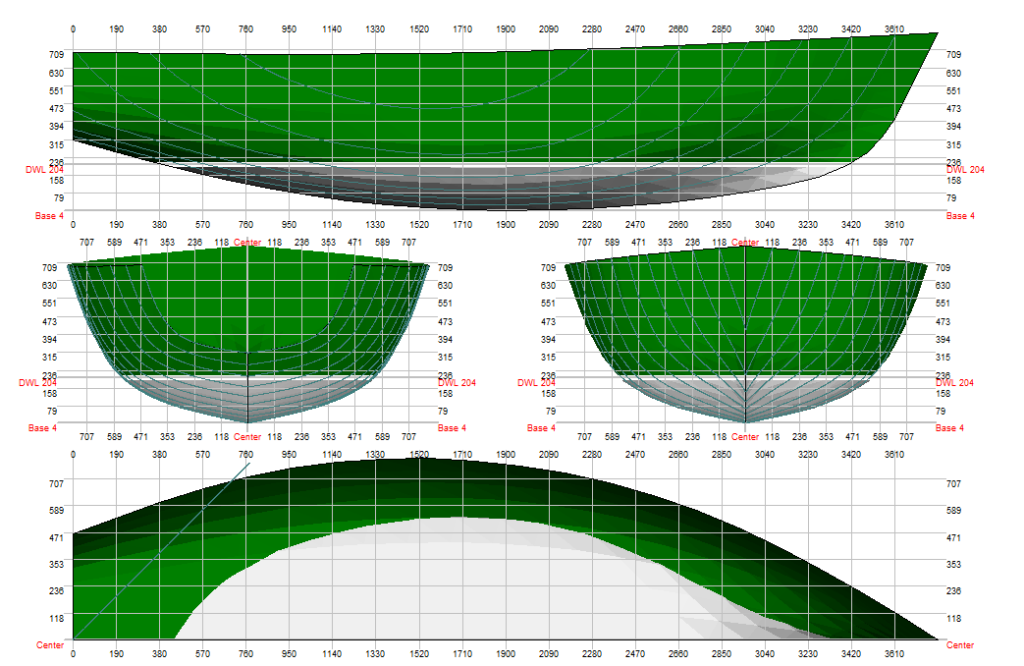Select the red Base 4 label left of the left body plan
Image resolution: width=1024 pixels, height=666 pixels.
tap(44, 428)
